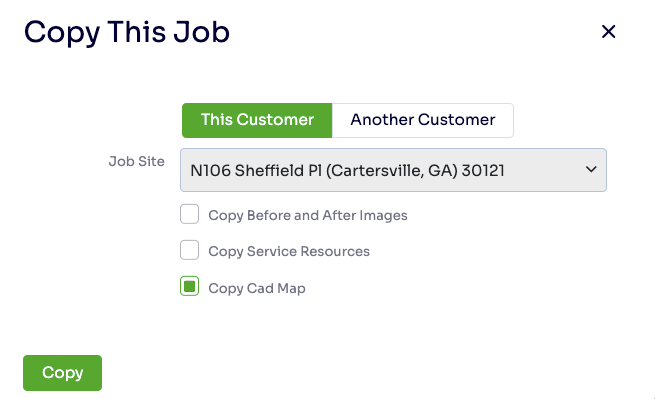655x399 pixels.
Task: Select the This Customer tab
Action: point(257,120)
